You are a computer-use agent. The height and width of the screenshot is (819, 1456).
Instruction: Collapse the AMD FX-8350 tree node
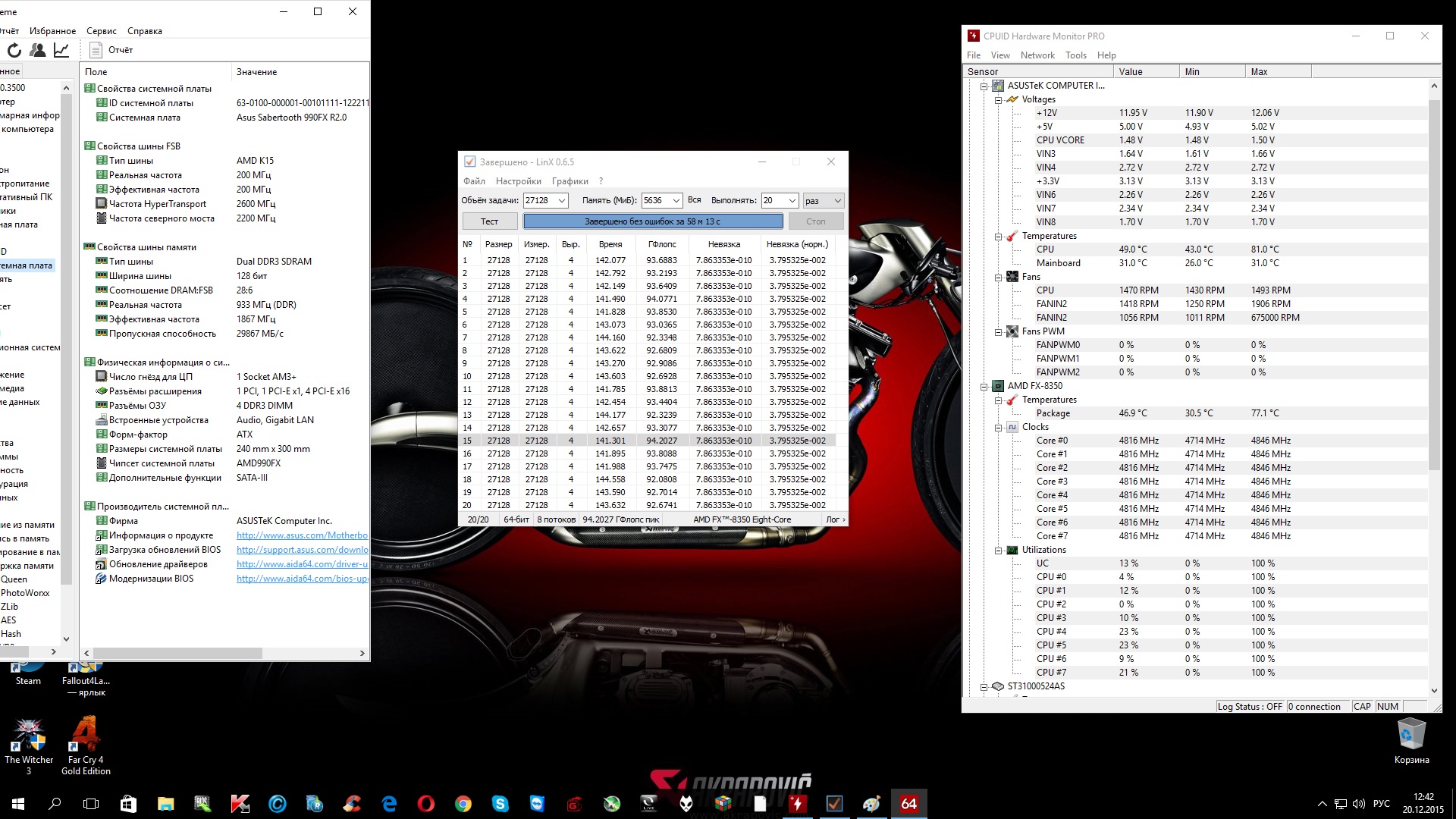tap(984, 386)
